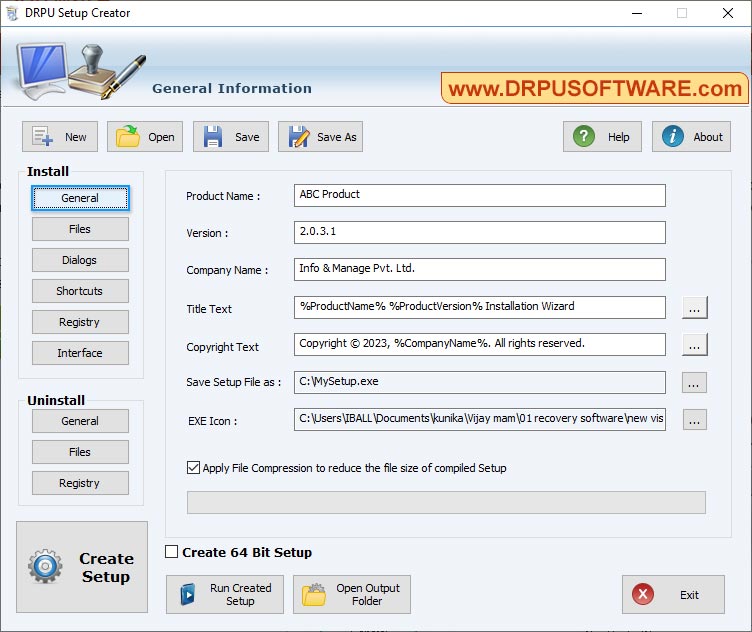This screenshot has height=632, width=752.
Task: Click the Product Name field
Action: (x=480, y=196)
